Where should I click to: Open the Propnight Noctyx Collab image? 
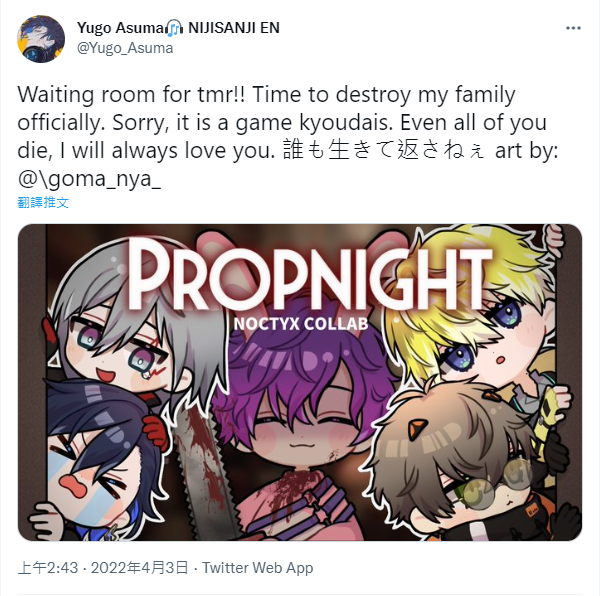pos(300,382)
